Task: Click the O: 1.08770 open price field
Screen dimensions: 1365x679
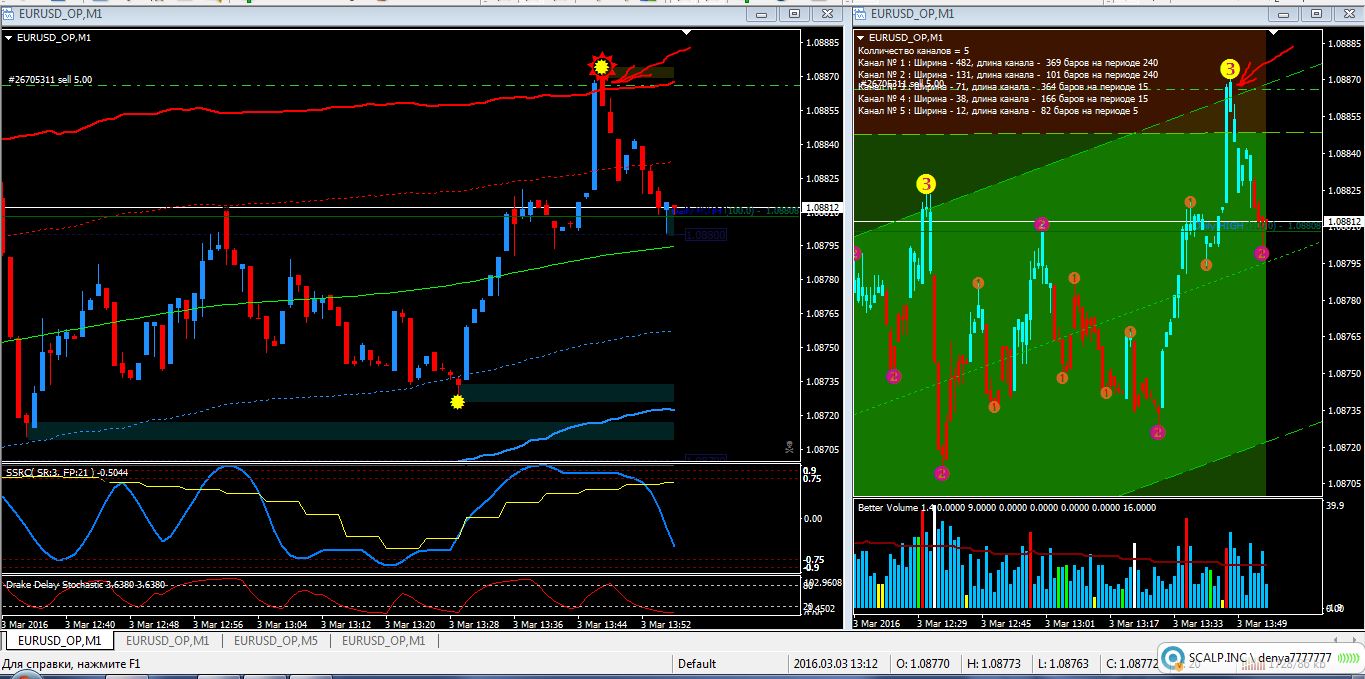Action: click(921, 663)
